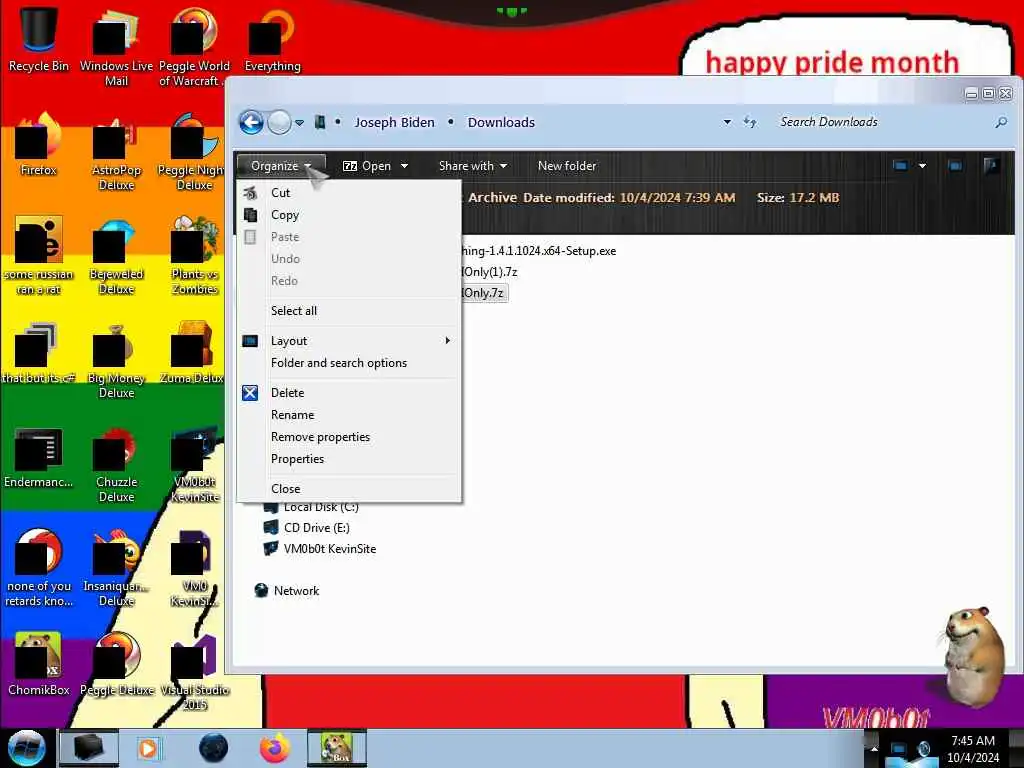Open Peggle Deluxe desktop icon
The width and height of the screenshot is (1024, 768).
pyautogui.click(x=118, y=664)
